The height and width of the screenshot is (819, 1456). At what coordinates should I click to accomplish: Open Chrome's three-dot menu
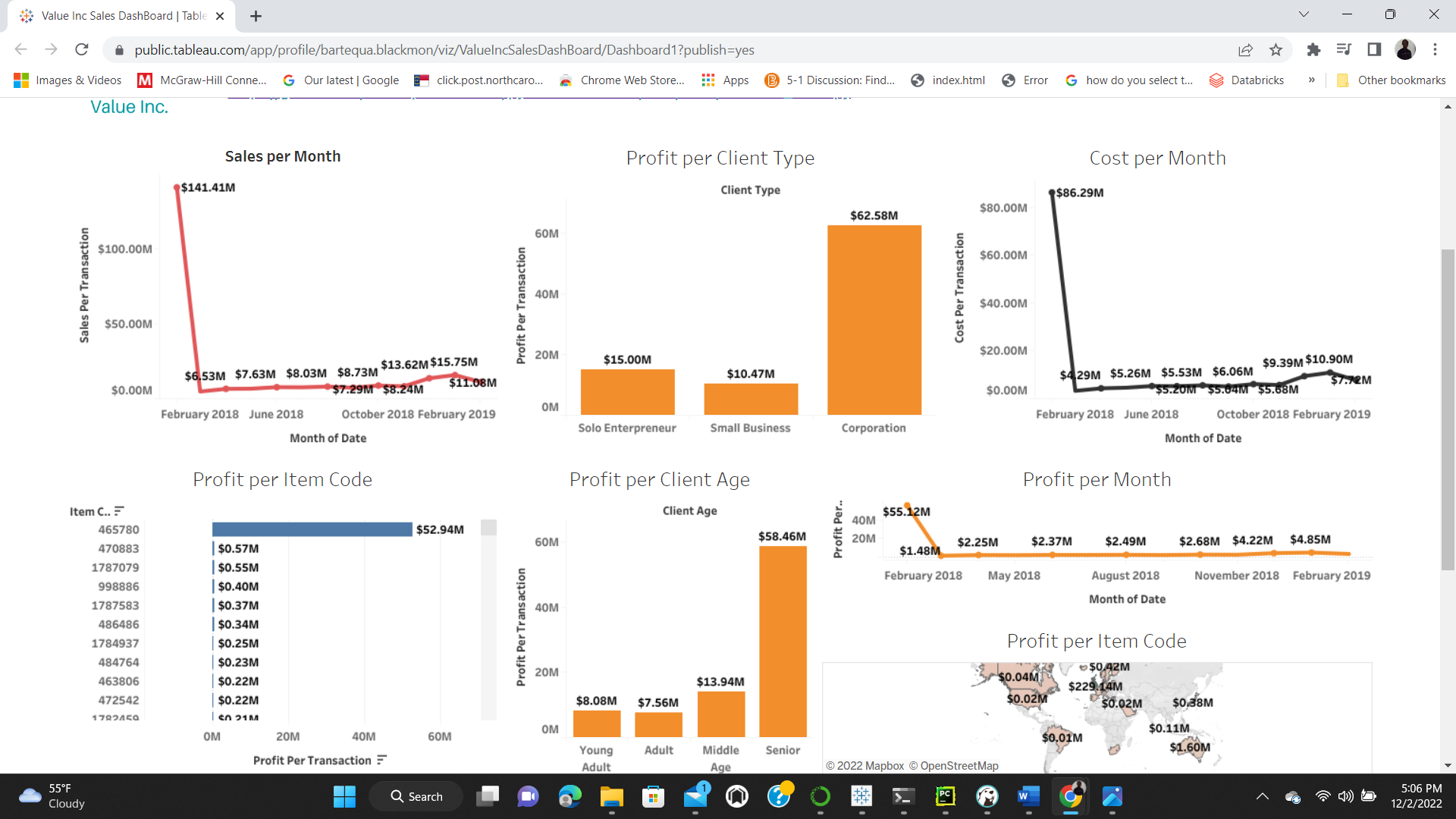(x=1435, y=50)
